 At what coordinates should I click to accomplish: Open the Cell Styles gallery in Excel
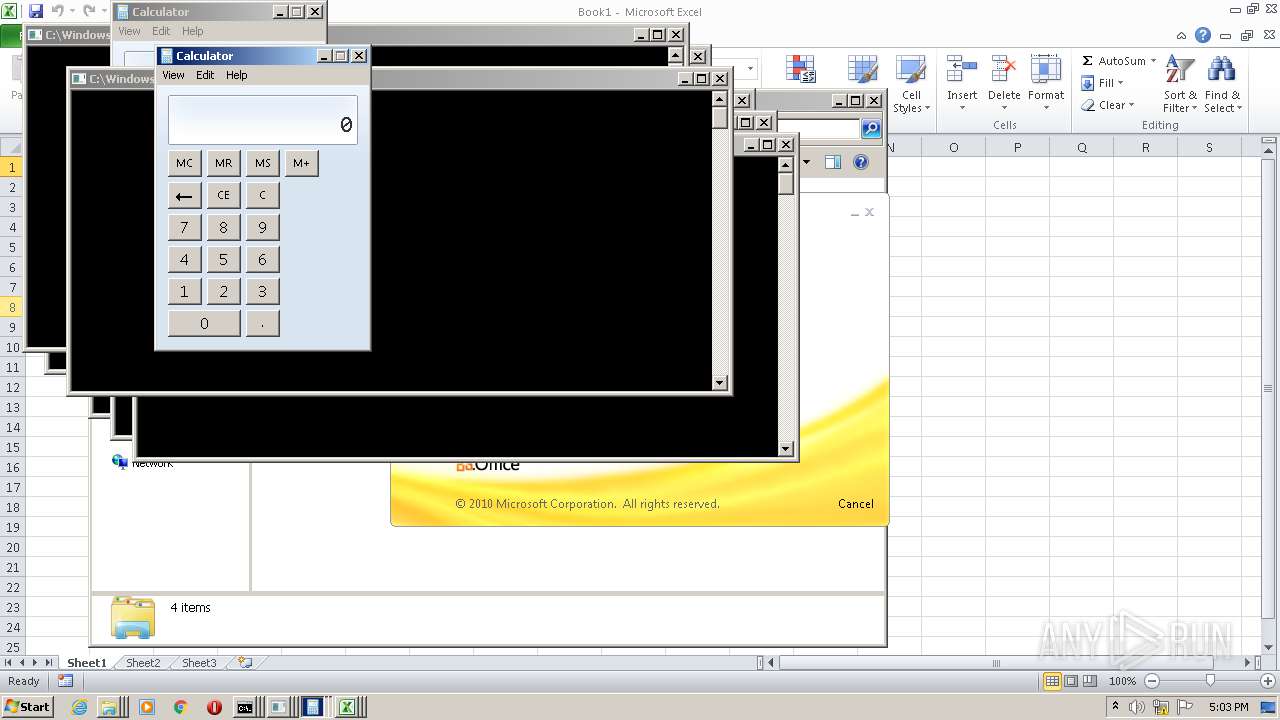[x=910, y=85]
